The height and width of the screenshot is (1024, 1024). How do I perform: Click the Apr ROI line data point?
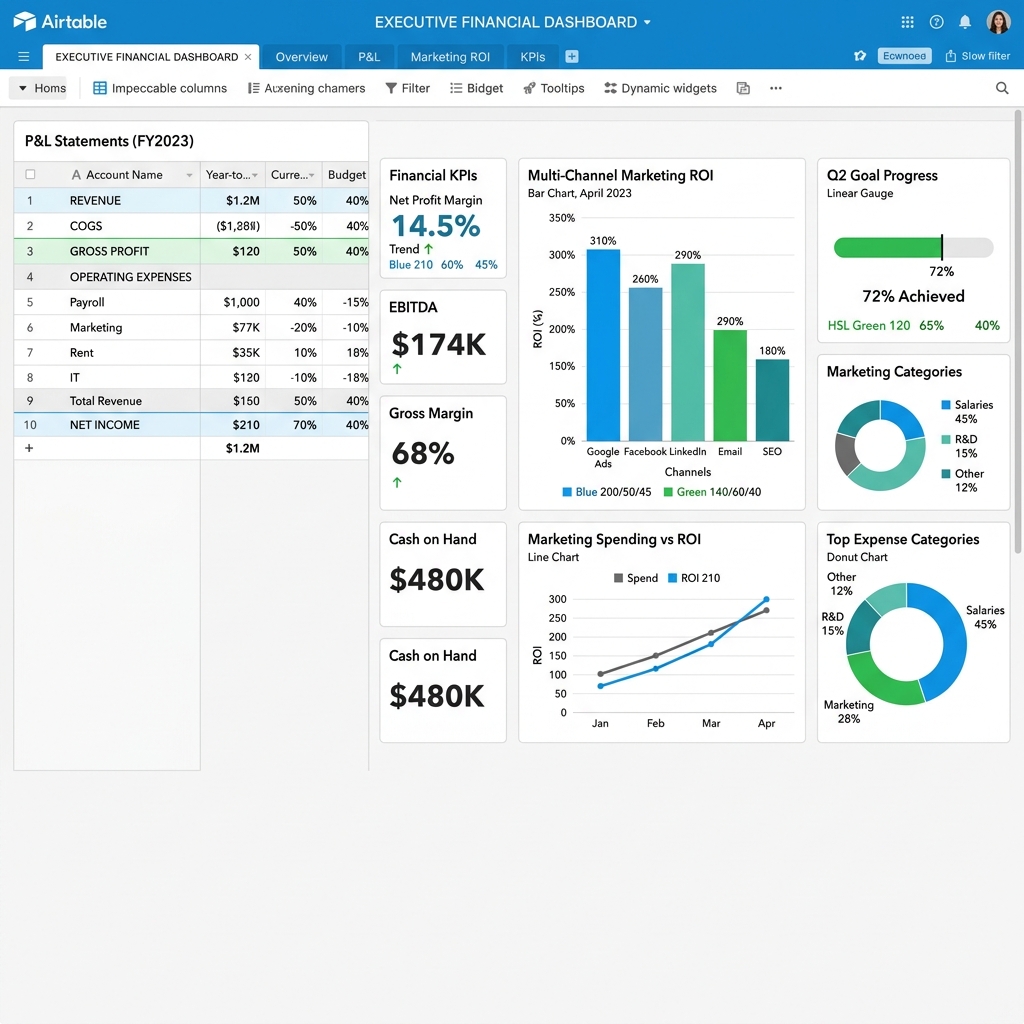[766, 599]
